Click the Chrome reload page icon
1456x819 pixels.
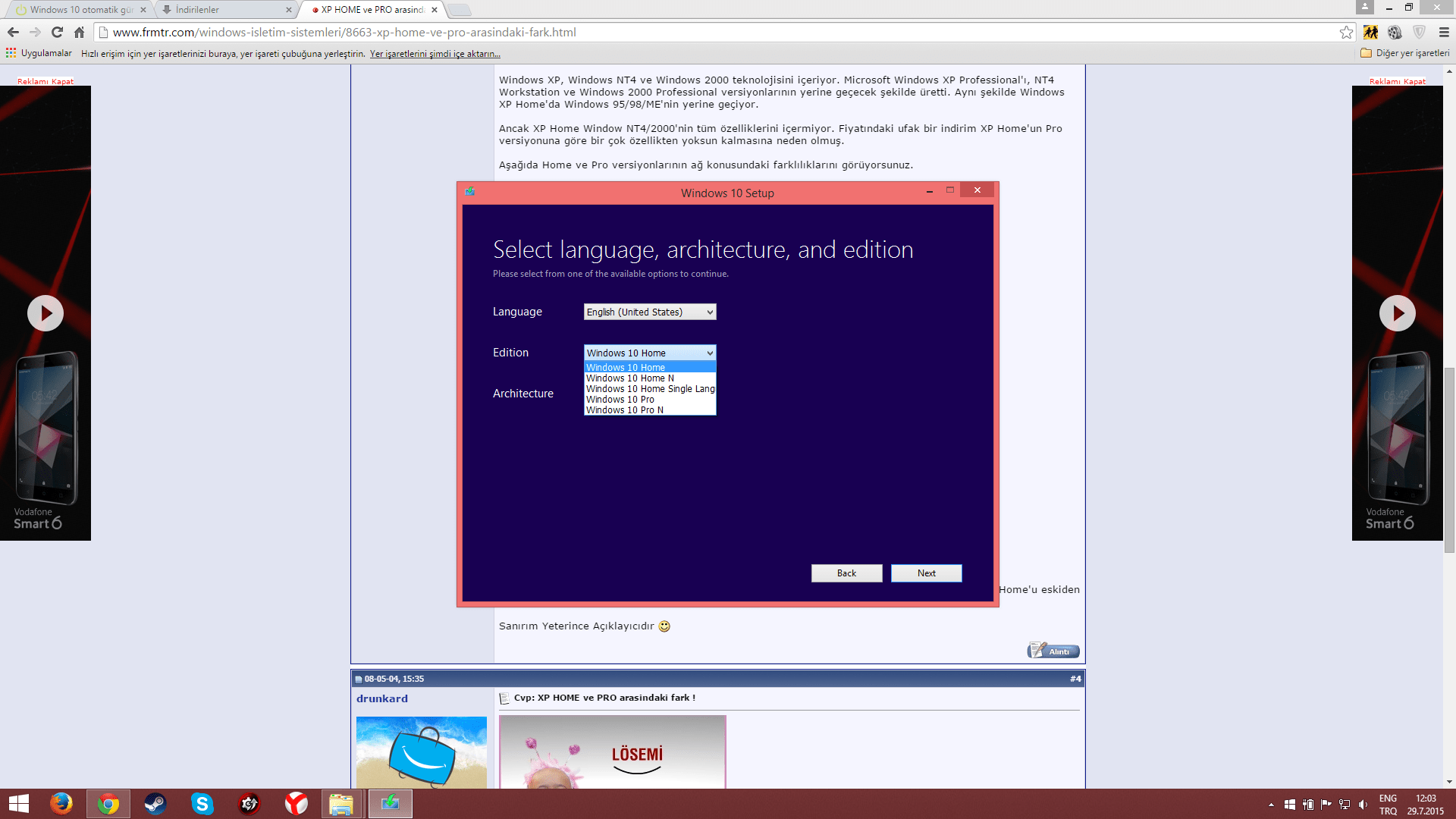(57, 32)
